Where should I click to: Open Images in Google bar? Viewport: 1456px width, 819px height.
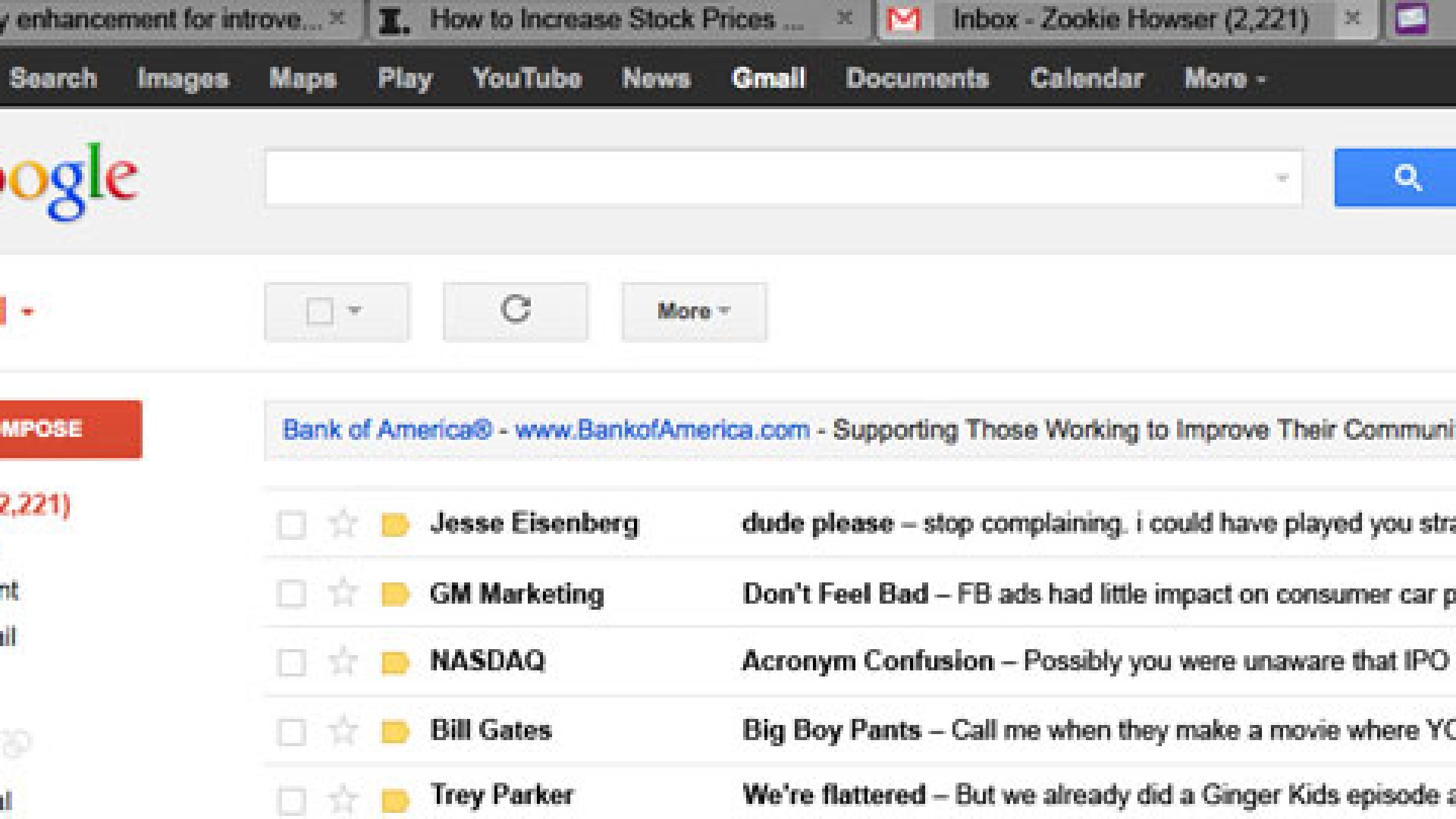click(183, 78)
